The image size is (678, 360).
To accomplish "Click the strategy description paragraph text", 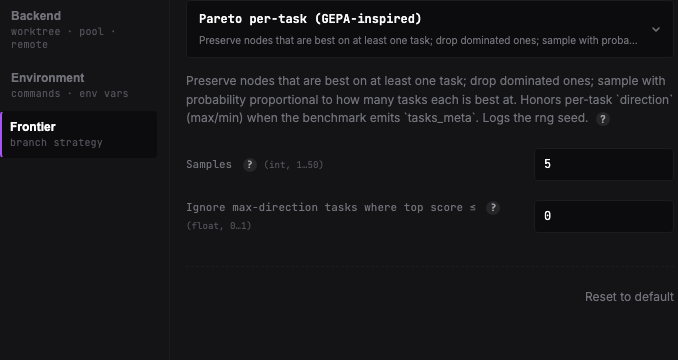I will (429, 99).
